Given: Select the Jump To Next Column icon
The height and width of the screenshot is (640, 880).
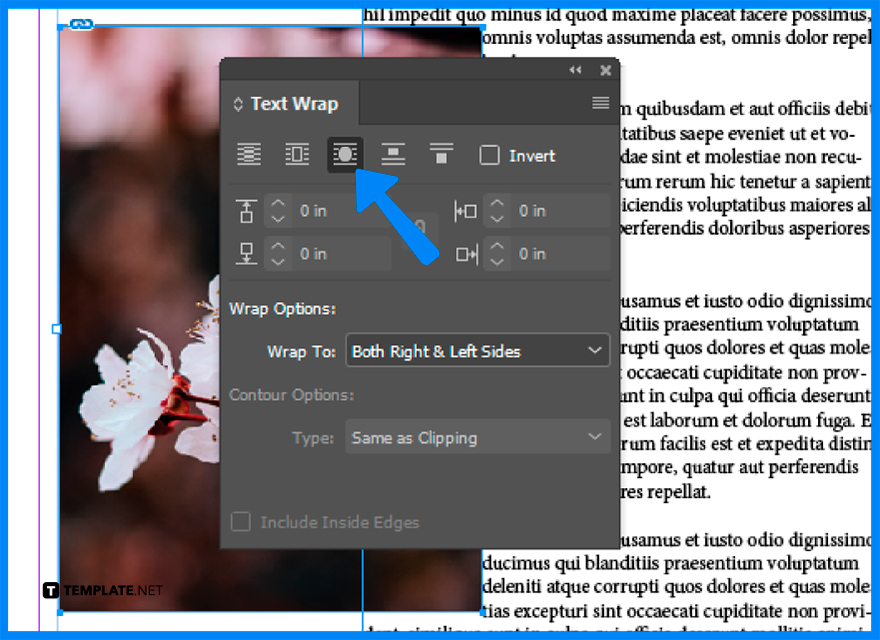Looking at the screenshot, I should pyautogui.click(x=441, y=155).
